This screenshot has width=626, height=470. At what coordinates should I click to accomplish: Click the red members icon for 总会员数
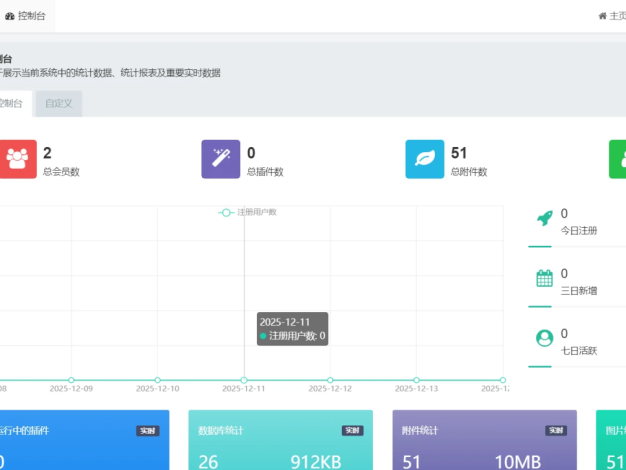tap(18, 159)
